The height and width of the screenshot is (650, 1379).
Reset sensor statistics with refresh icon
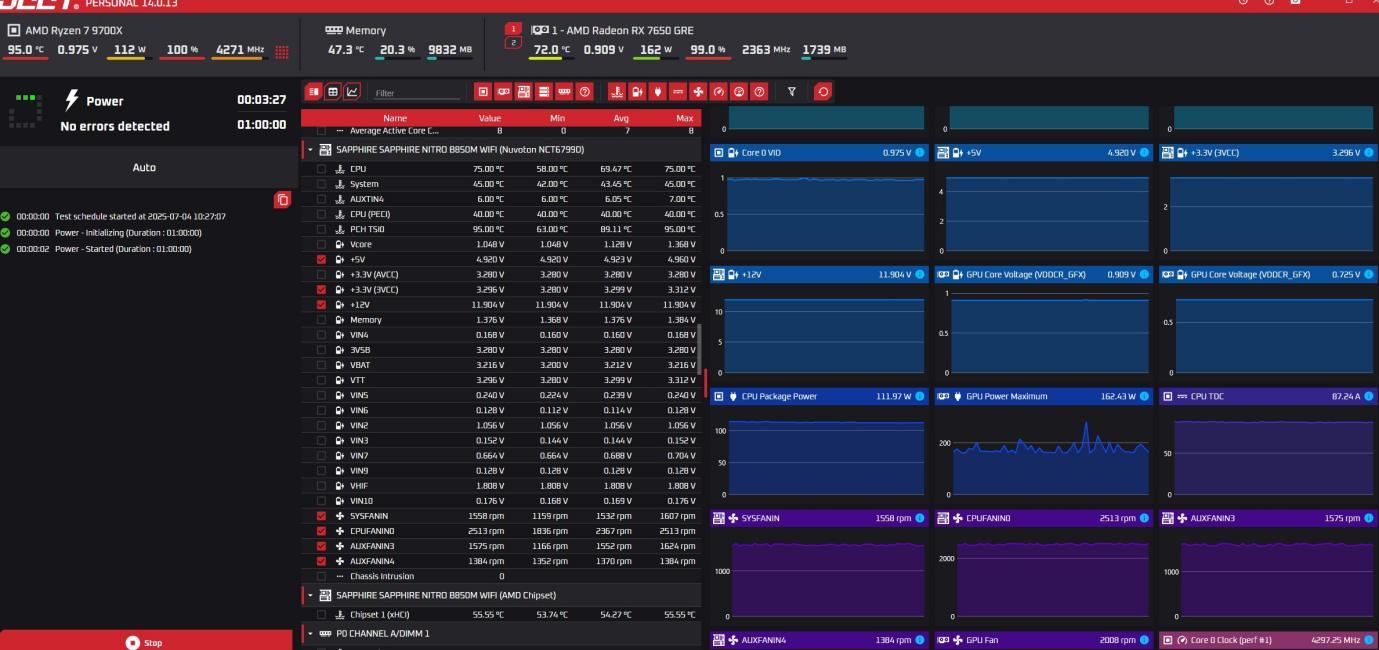click(823, 92)
